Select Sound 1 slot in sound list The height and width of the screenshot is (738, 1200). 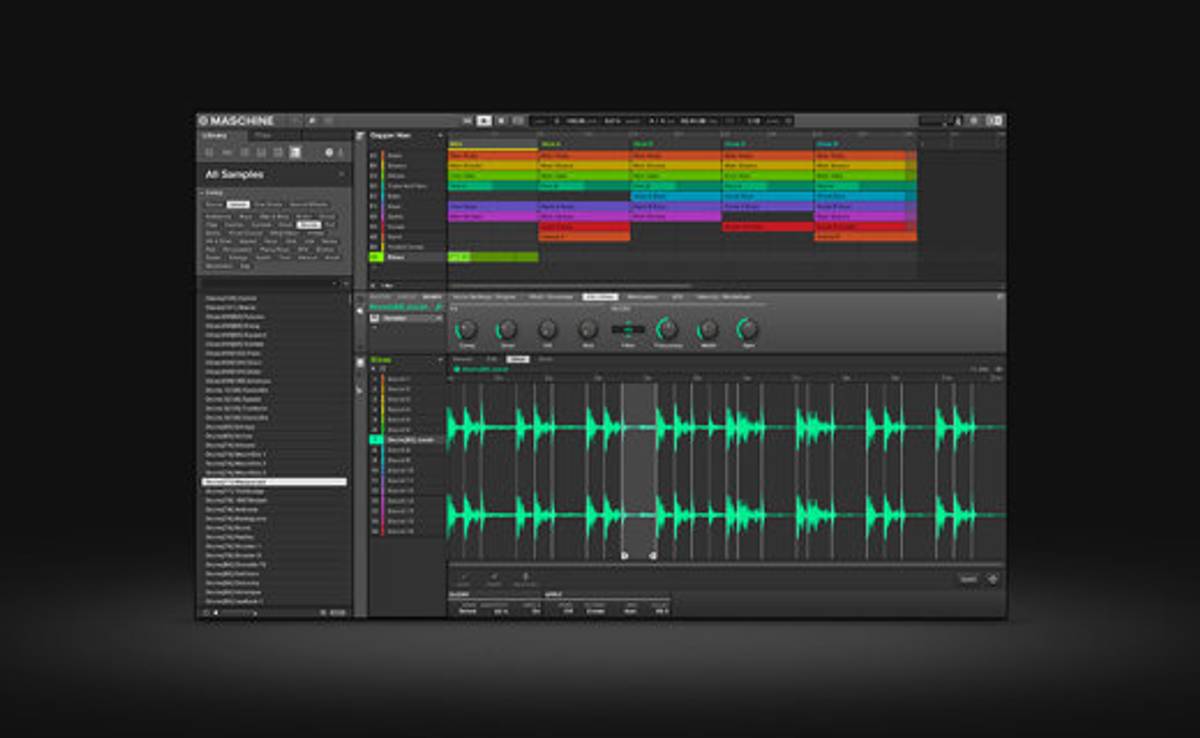(x=407, y=379)
